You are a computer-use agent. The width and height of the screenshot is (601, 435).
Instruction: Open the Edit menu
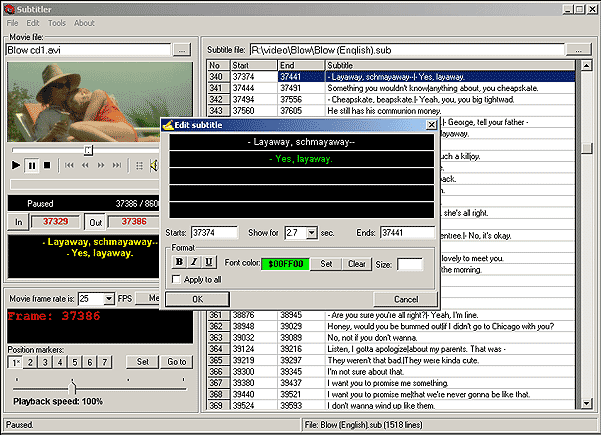coord(33,23)
